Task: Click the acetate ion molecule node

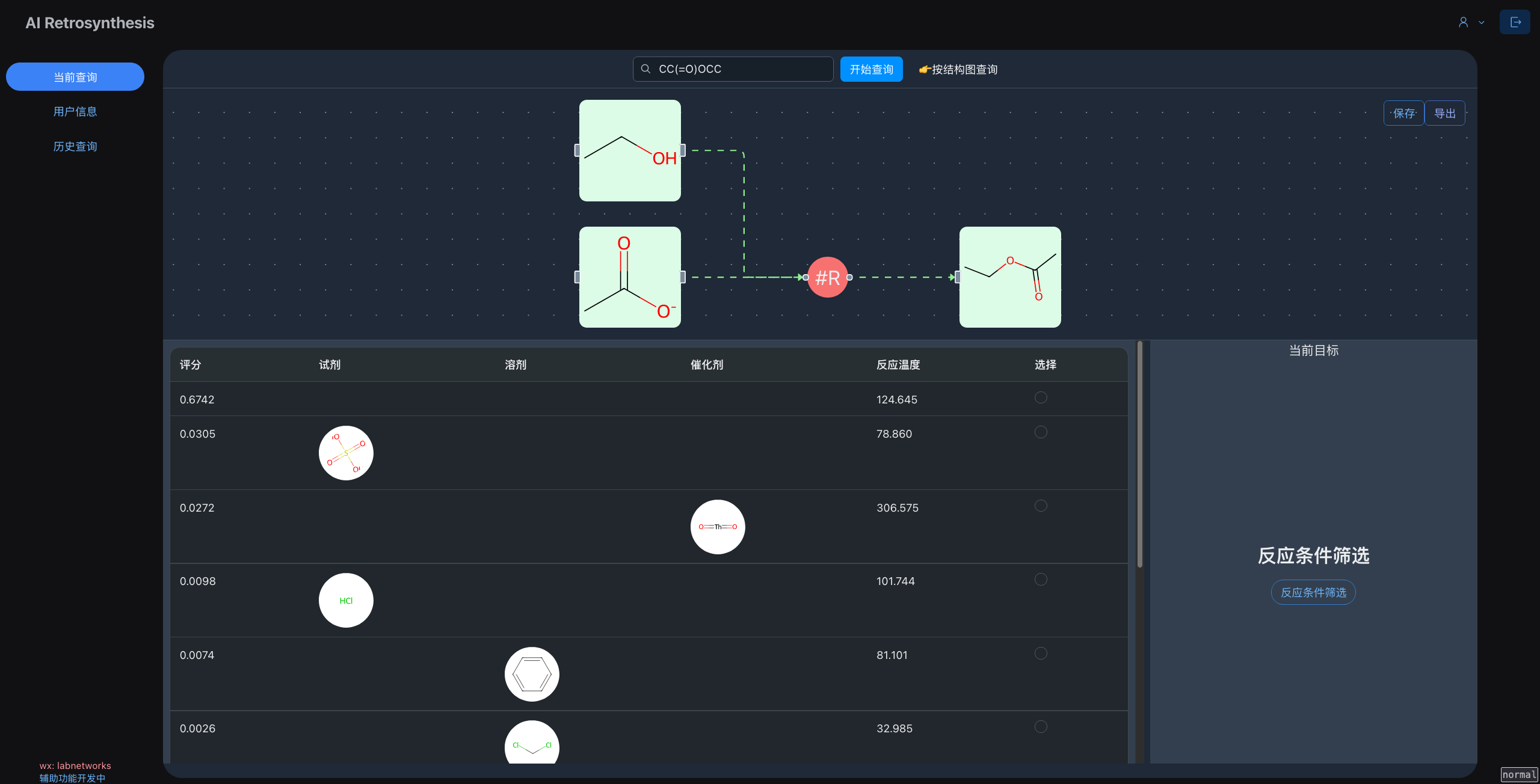Action: pyautogui.click(x=630, y=277)
